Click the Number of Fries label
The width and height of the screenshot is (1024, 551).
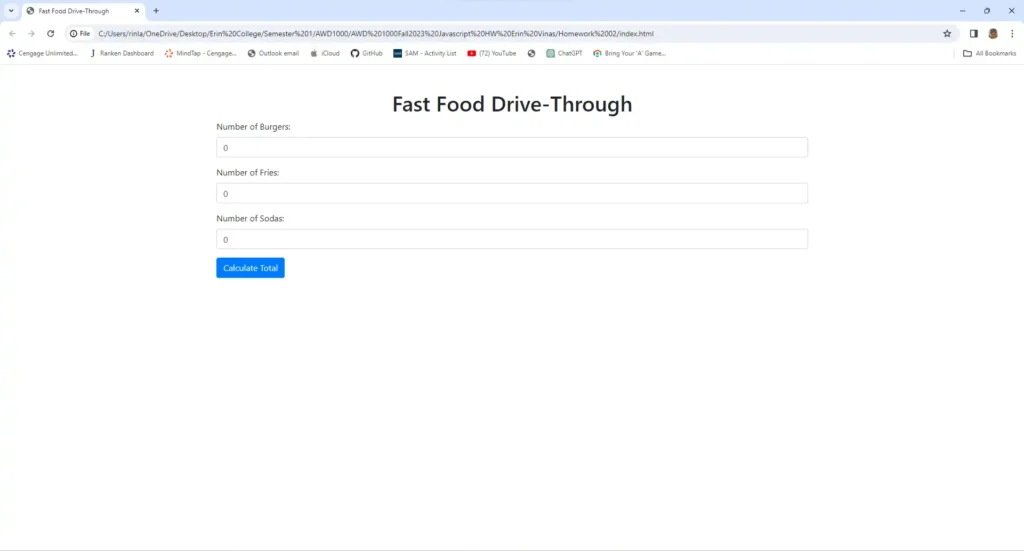pyautogui.click(x=248, y=172)
